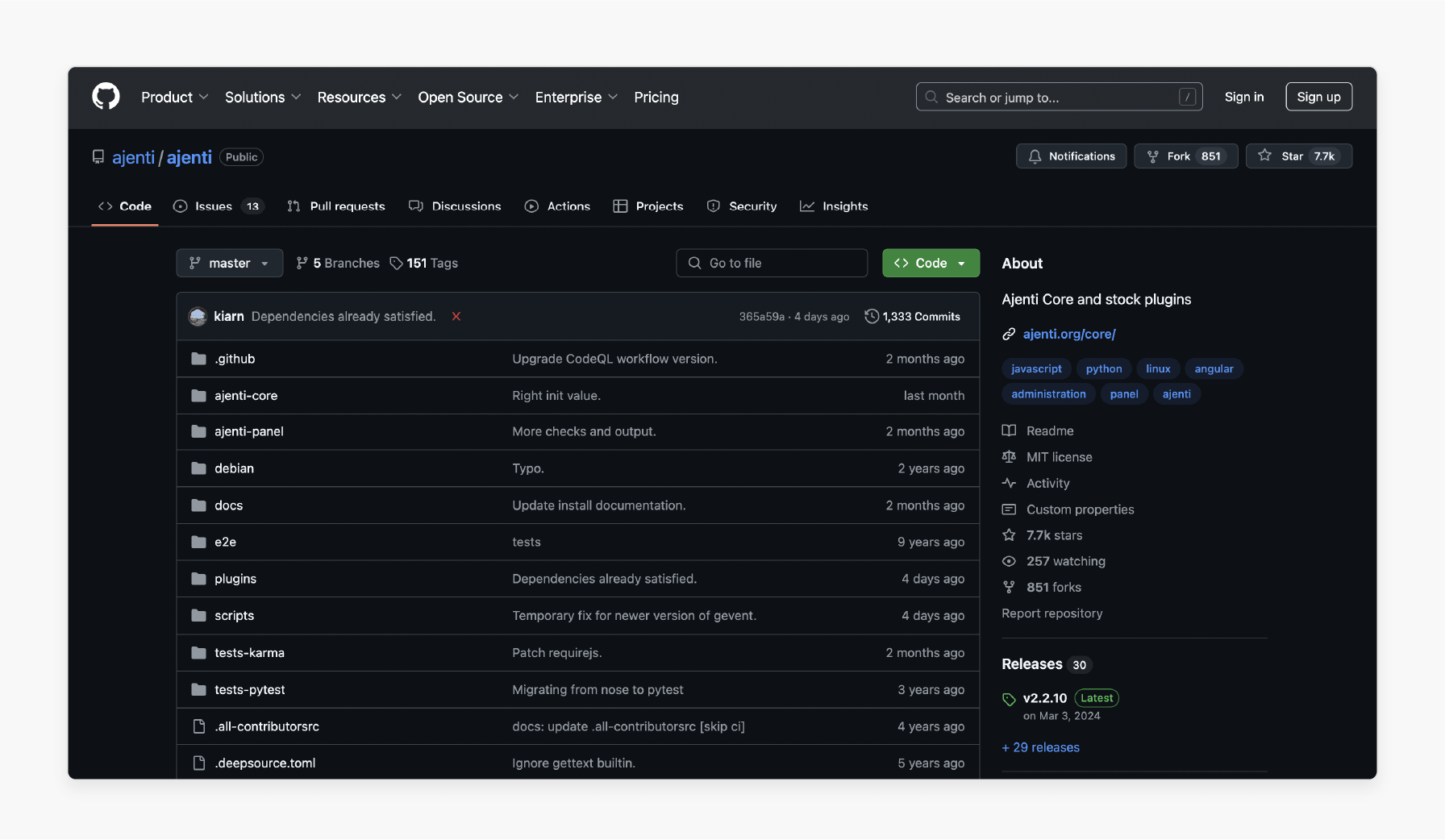This screenshot has height=840, width=1445.
Task: Click the scales icon next to MIT license
Action: (x=1009, y=457)
